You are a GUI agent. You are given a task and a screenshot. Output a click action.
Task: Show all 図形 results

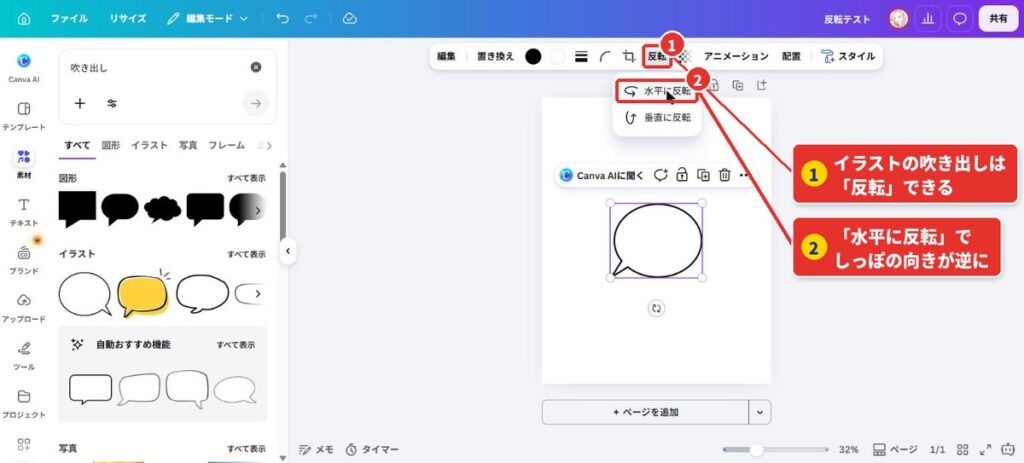point(246,178)
